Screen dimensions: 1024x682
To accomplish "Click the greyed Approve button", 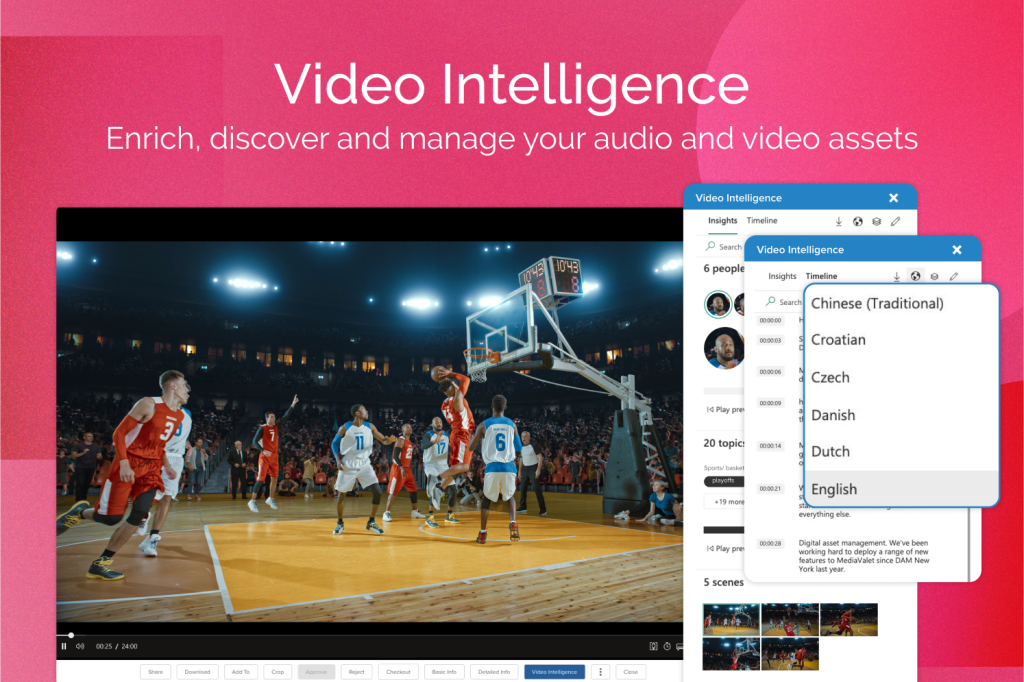I will [x=316, y=672].
